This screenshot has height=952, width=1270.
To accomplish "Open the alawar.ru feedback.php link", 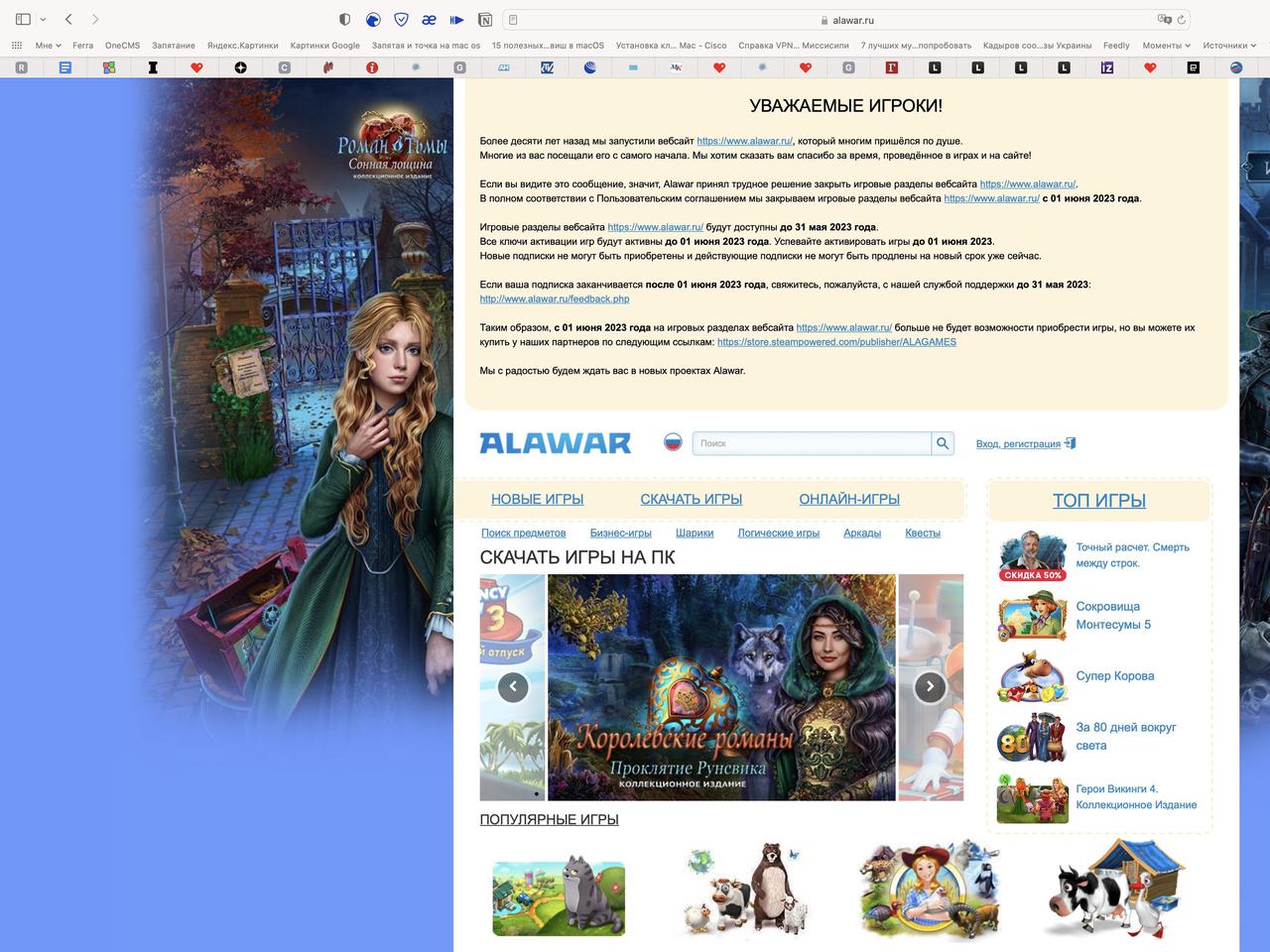I will click(x=555, y=298).
